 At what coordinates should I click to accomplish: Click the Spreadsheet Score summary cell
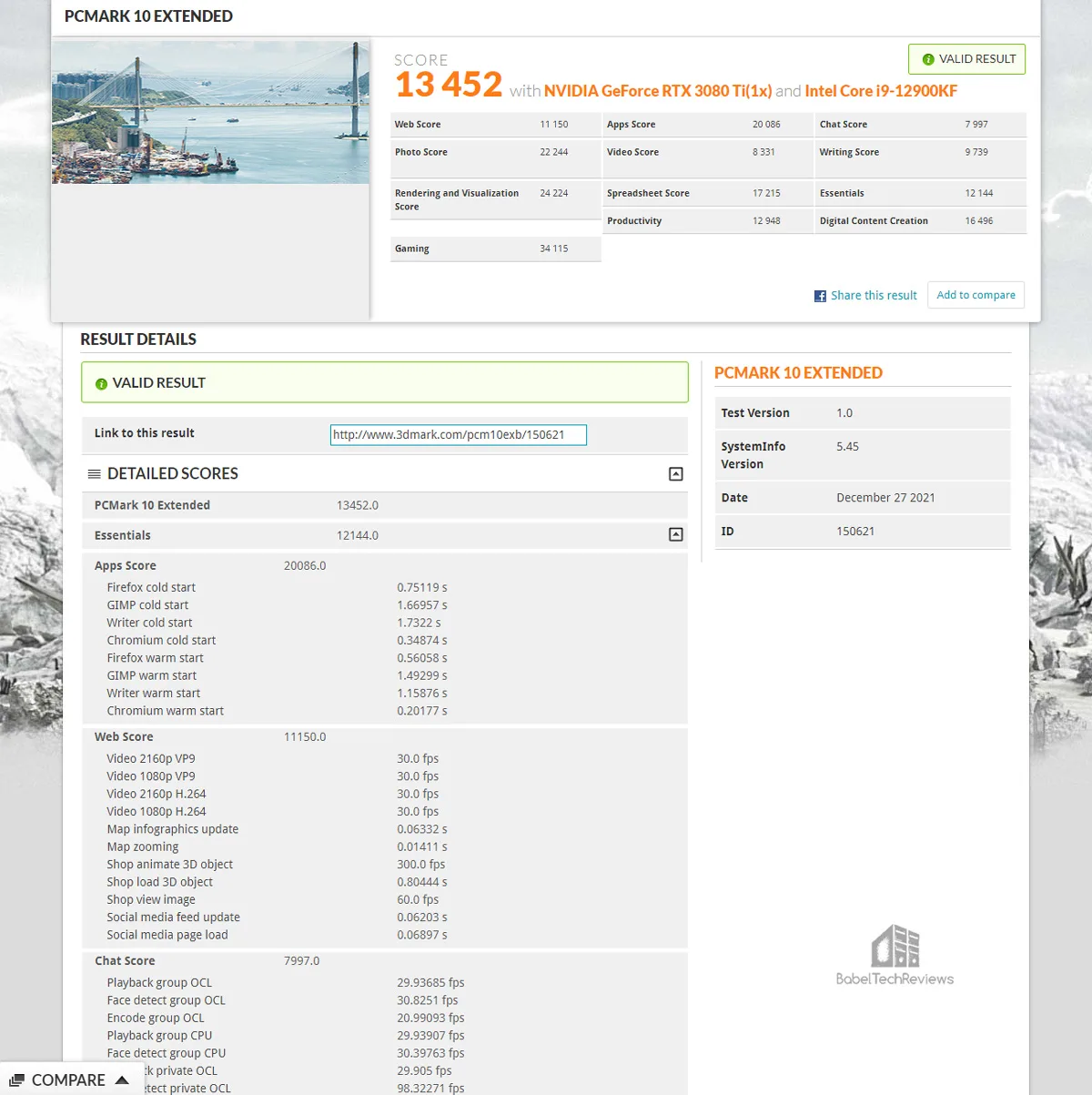(708, 193)
